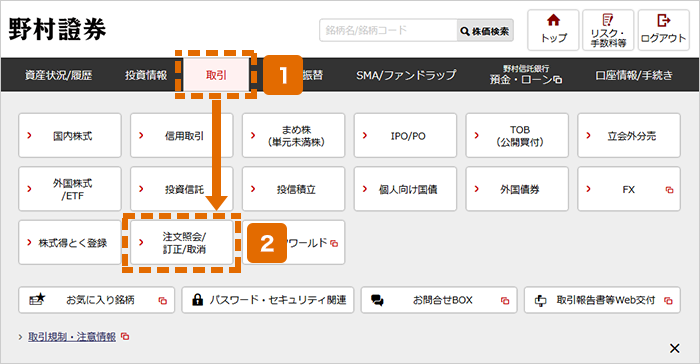Open 取引報告書等Web交付 button

602,300
